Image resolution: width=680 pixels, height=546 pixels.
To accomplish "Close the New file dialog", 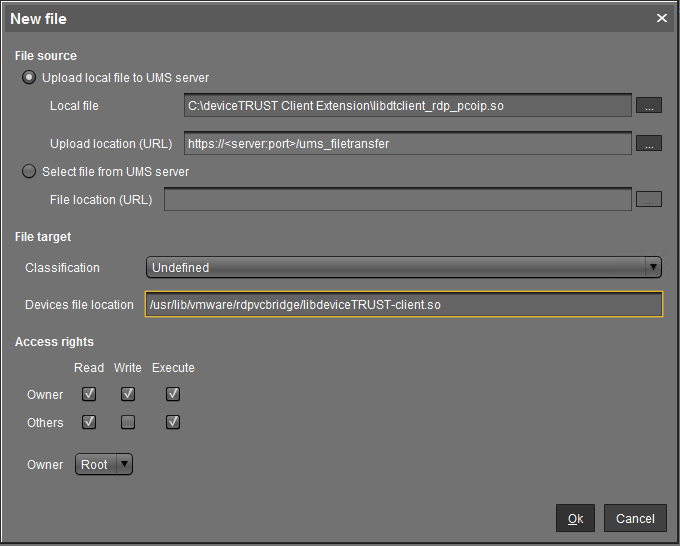I will [x=661, y=18].
